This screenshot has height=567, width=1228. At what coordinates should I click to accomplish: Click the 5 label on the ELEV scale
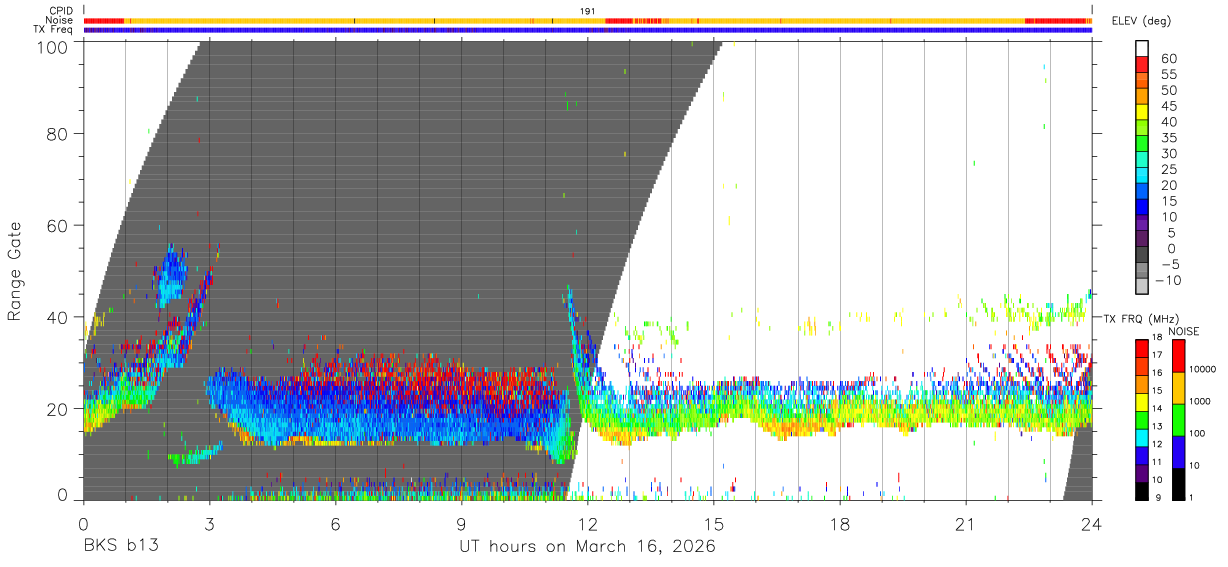click(x=1172, y=233)
